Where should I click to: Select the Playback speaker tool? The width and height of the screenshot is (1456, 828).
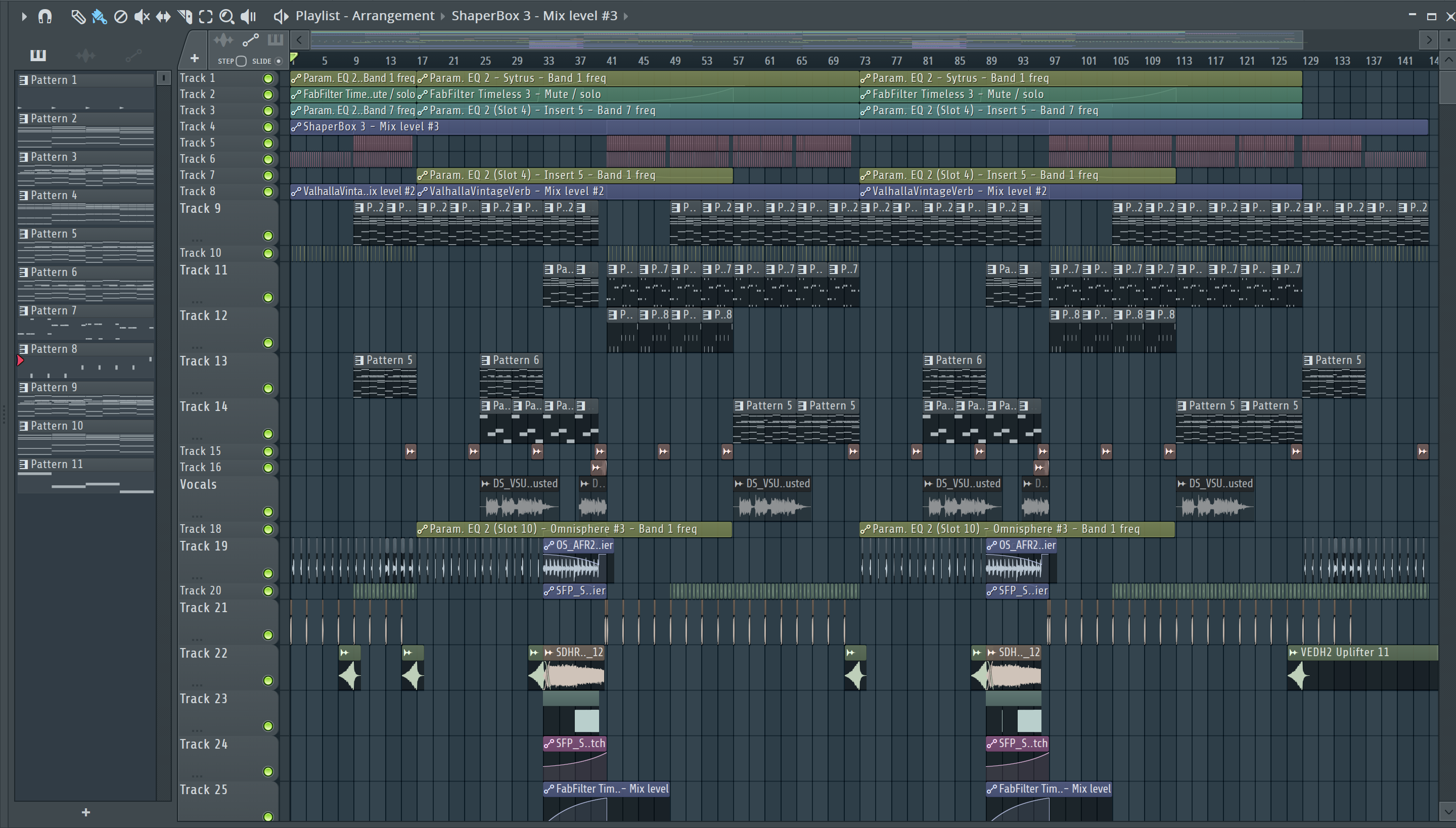[x=248, y=17]
